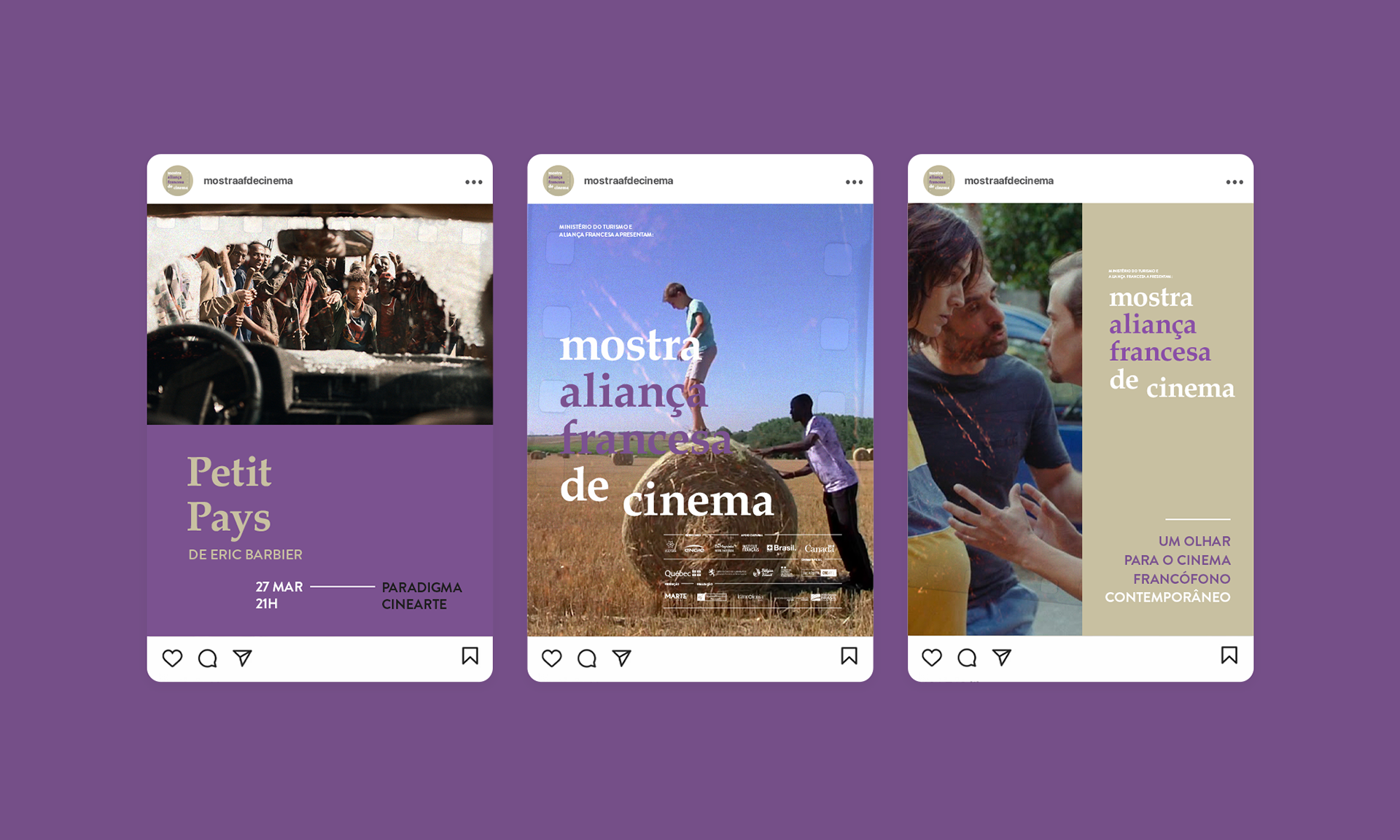Comment on the hay bale poster post

587,658
